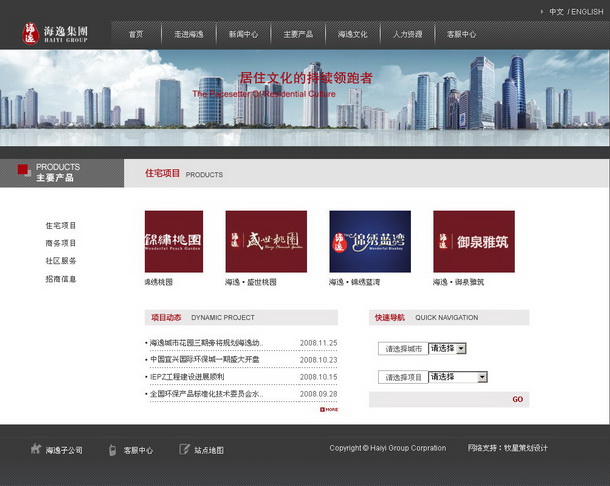Open the 请选择 city dropdown
The width and height of the screenshot is (610, 486).
pos(447,348)
